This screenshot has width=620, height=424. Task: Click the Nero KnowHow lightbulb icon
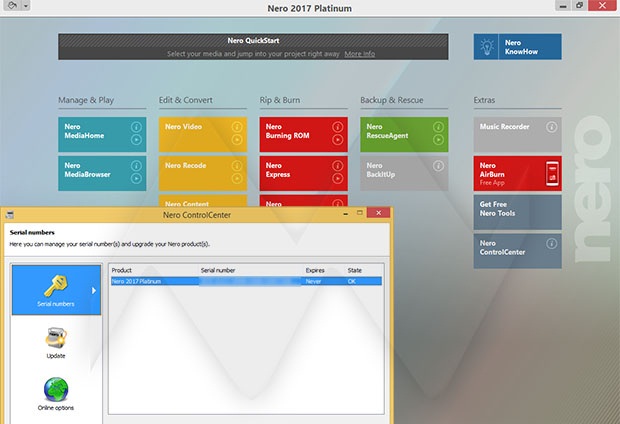tap(487, 47)
